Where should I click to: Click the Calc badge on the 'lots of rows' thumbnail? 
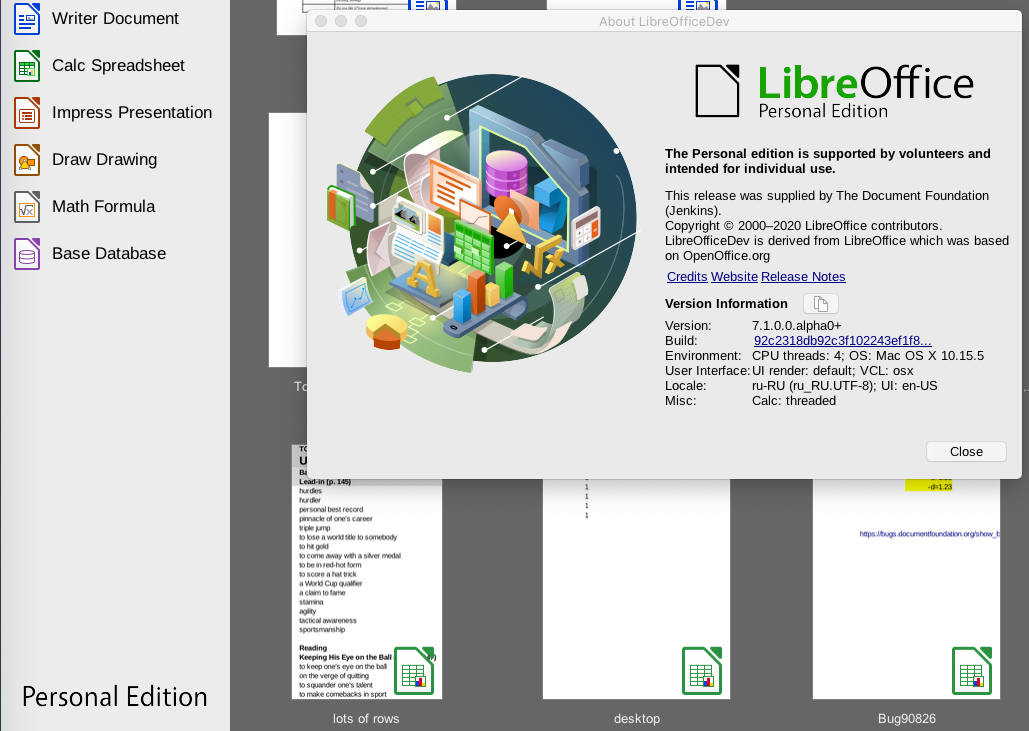[x=414, y=671]
